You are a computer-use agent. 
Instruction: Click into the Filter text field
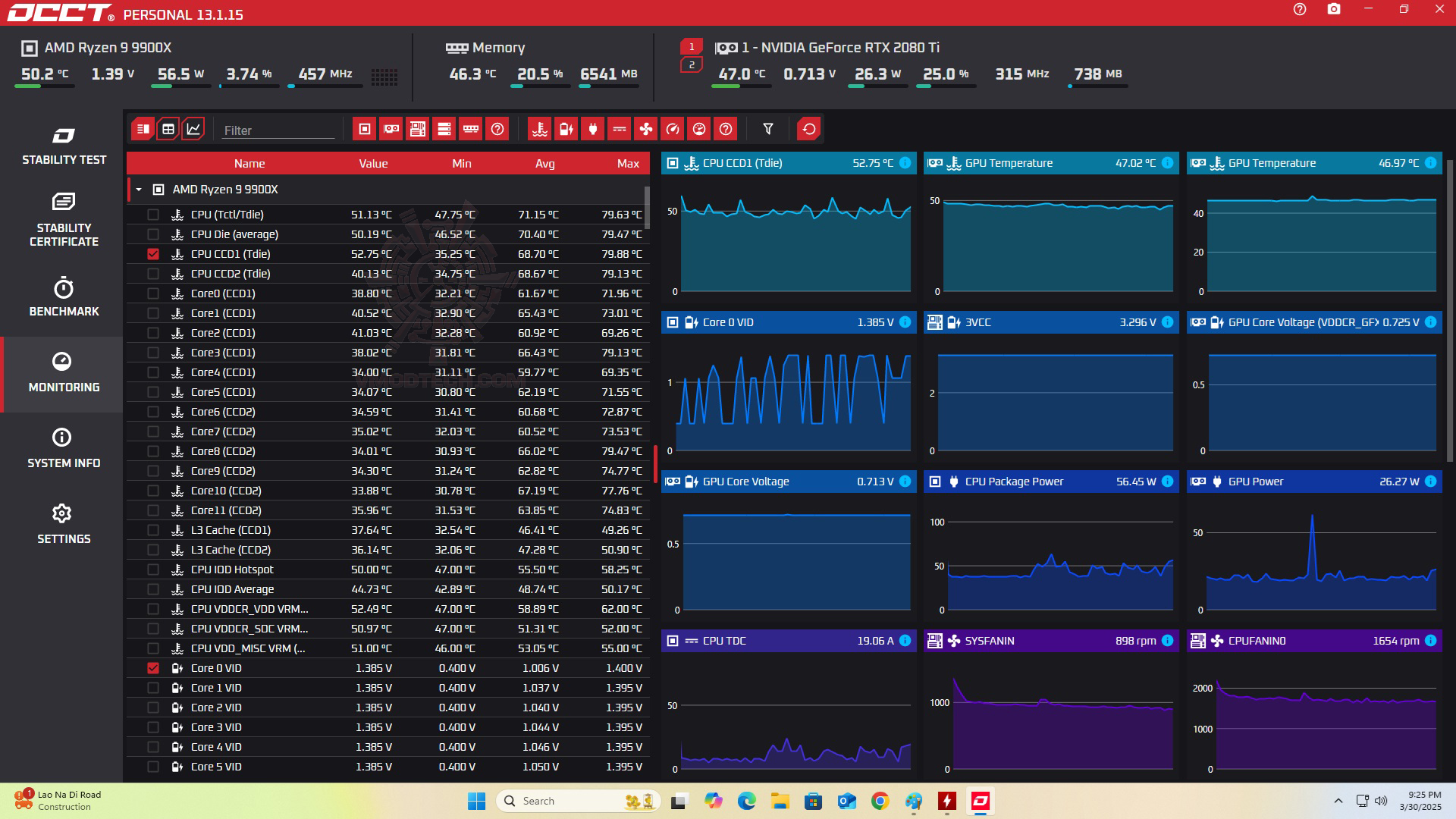278,130
